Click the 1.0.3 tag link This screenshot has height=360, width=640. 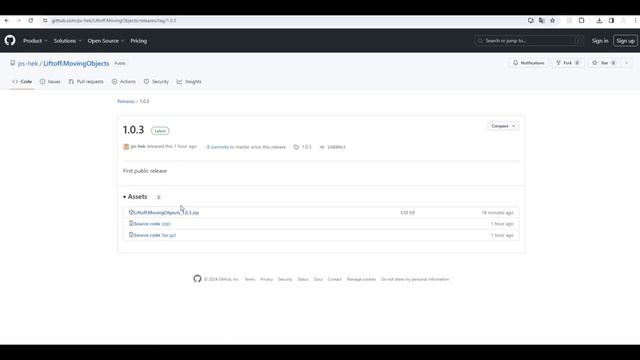(307, 147)
